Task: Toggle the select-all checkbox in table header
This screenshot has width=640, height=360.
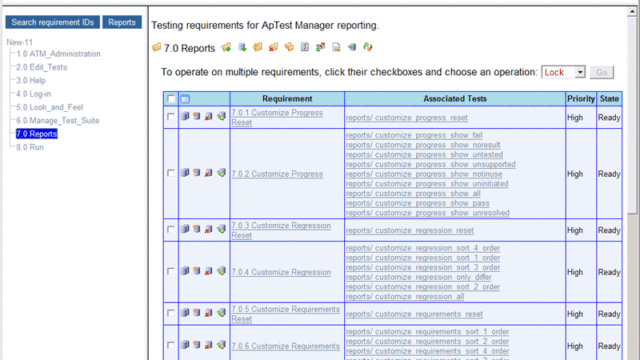Action: pyautogui.click(x=171, y=99)
